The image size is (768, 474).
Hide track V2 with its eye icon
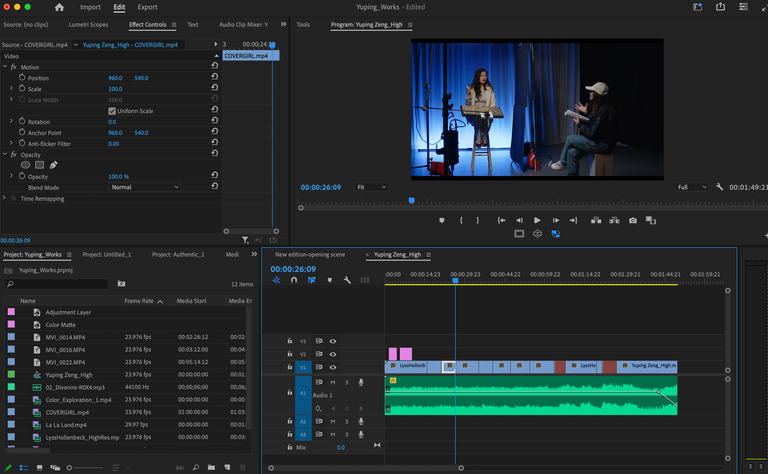click(x=333, y=354)
